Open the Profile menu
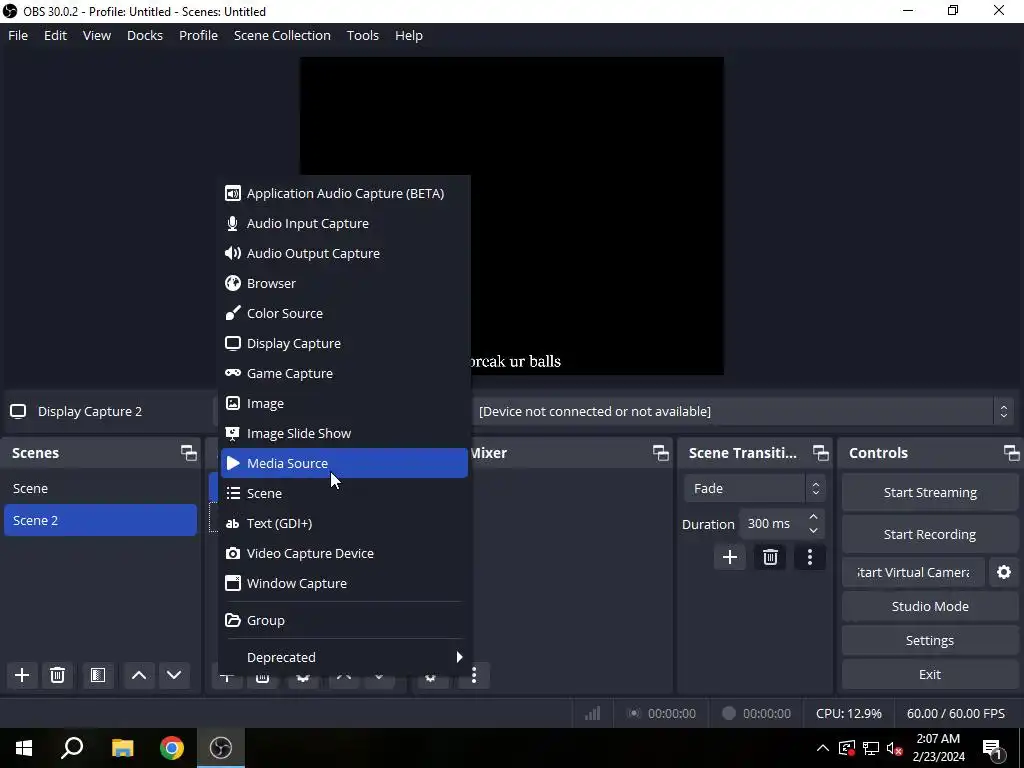This screenshot has height=768, width=1024. point(199,35)
